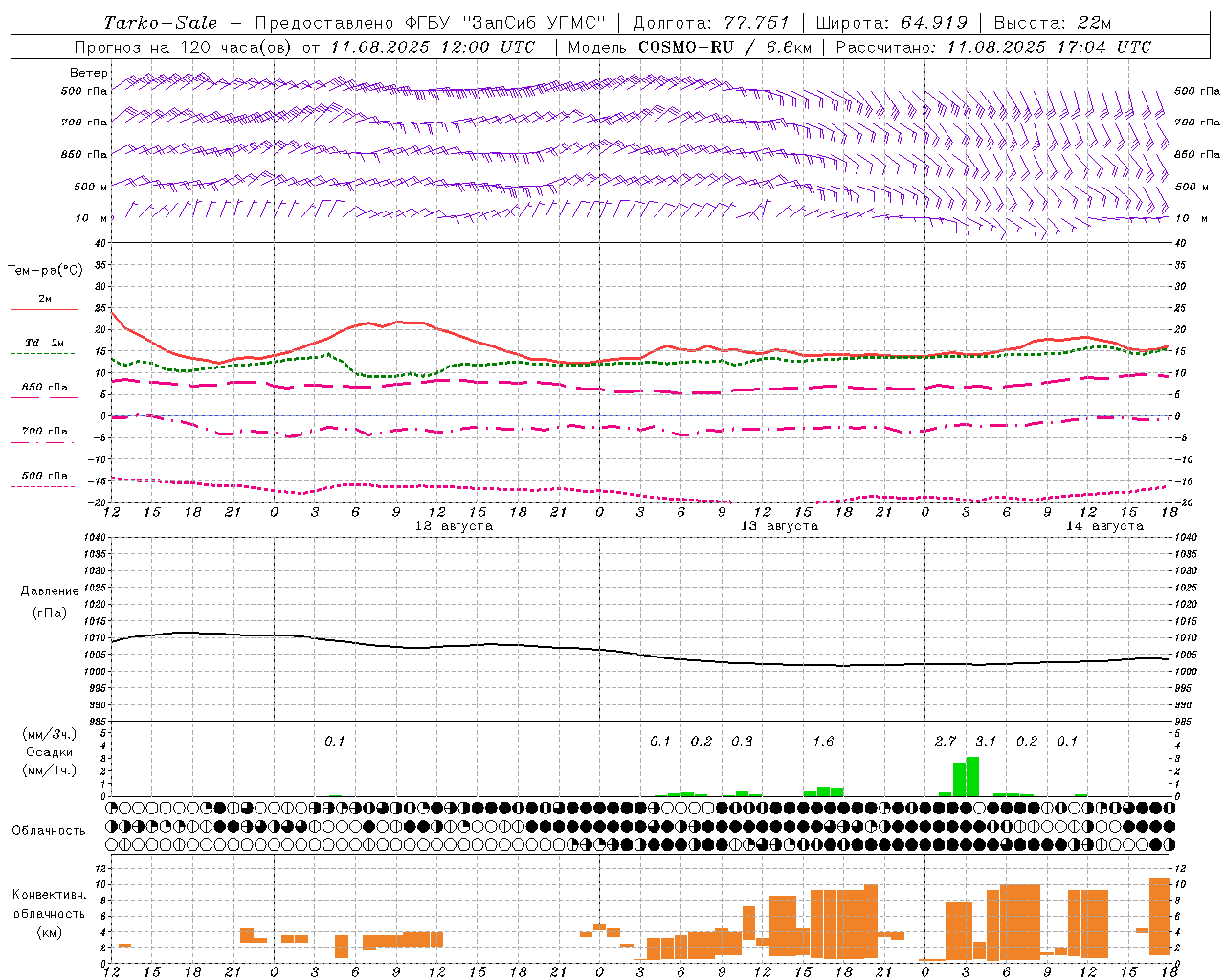This screenshot has height=980, width=1225.
Task: Click the dotted pink line sample under 500 гПа legend
Action: 42,486
